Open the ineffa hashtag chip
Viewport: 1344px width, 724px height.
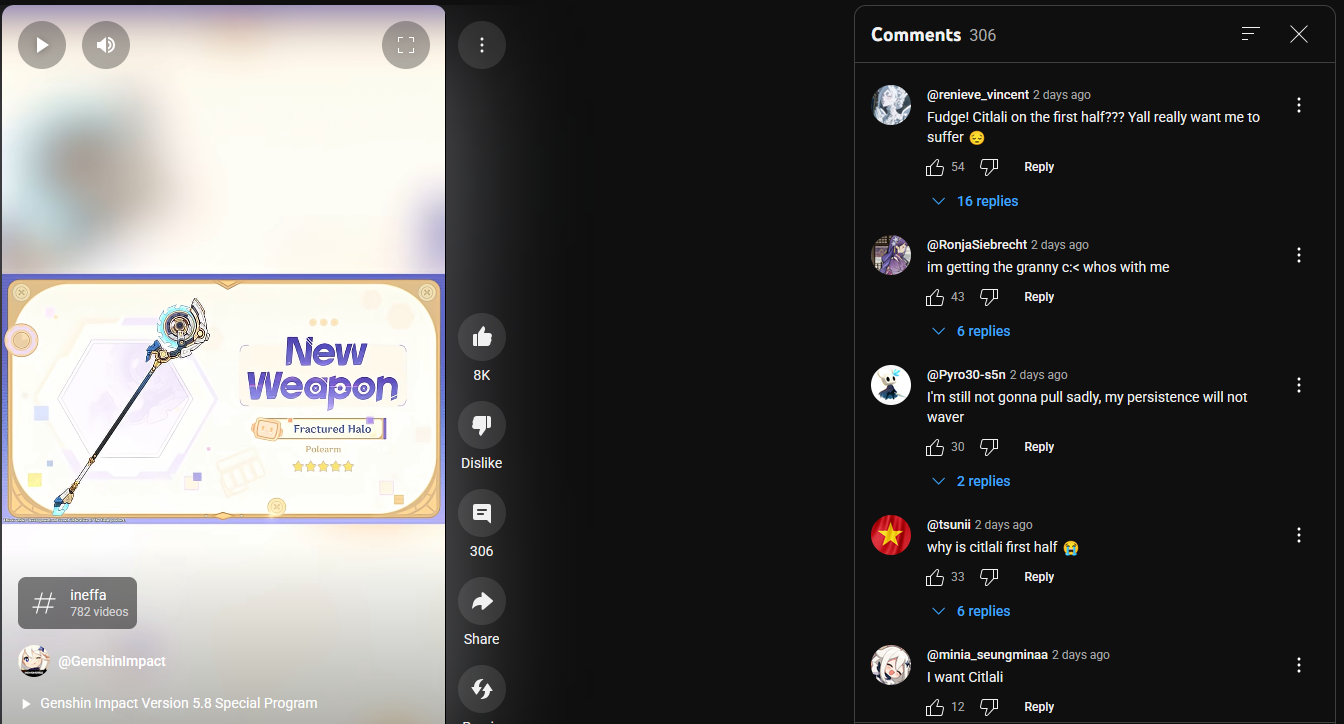point(77,603)
